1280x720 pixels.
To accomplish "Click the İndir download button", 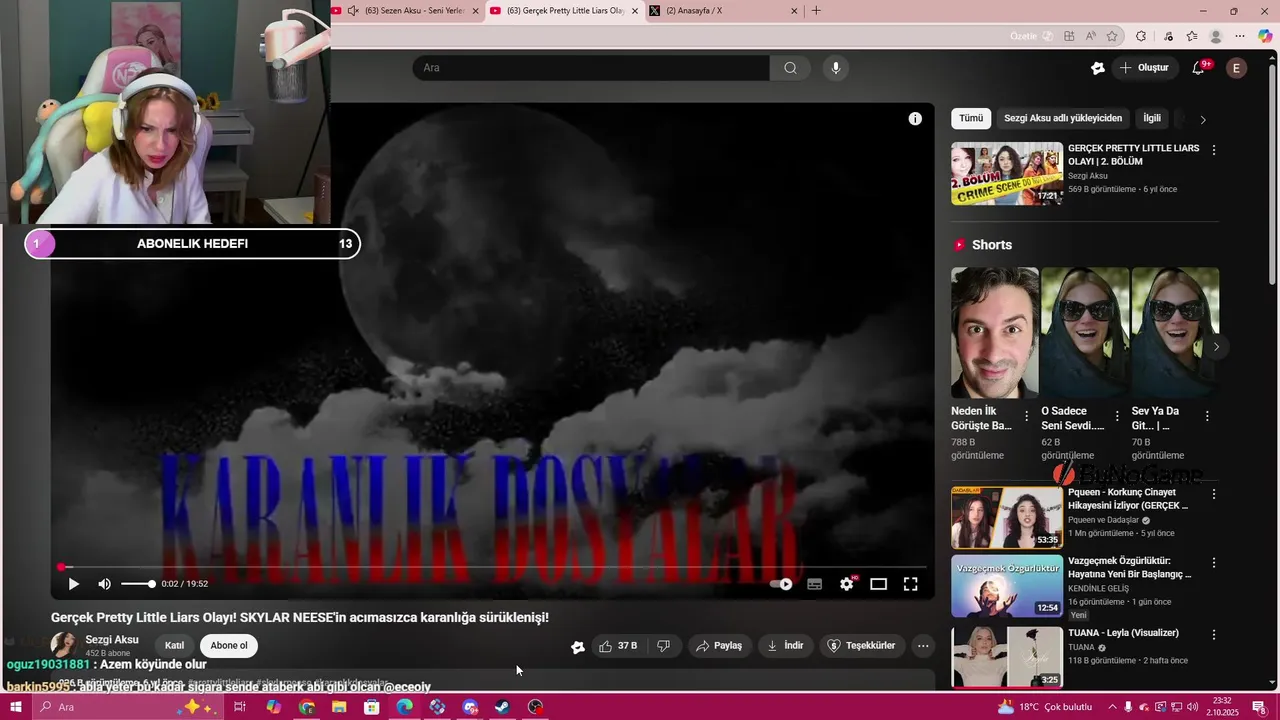I will pyautogui.click(x=785, y=646).
